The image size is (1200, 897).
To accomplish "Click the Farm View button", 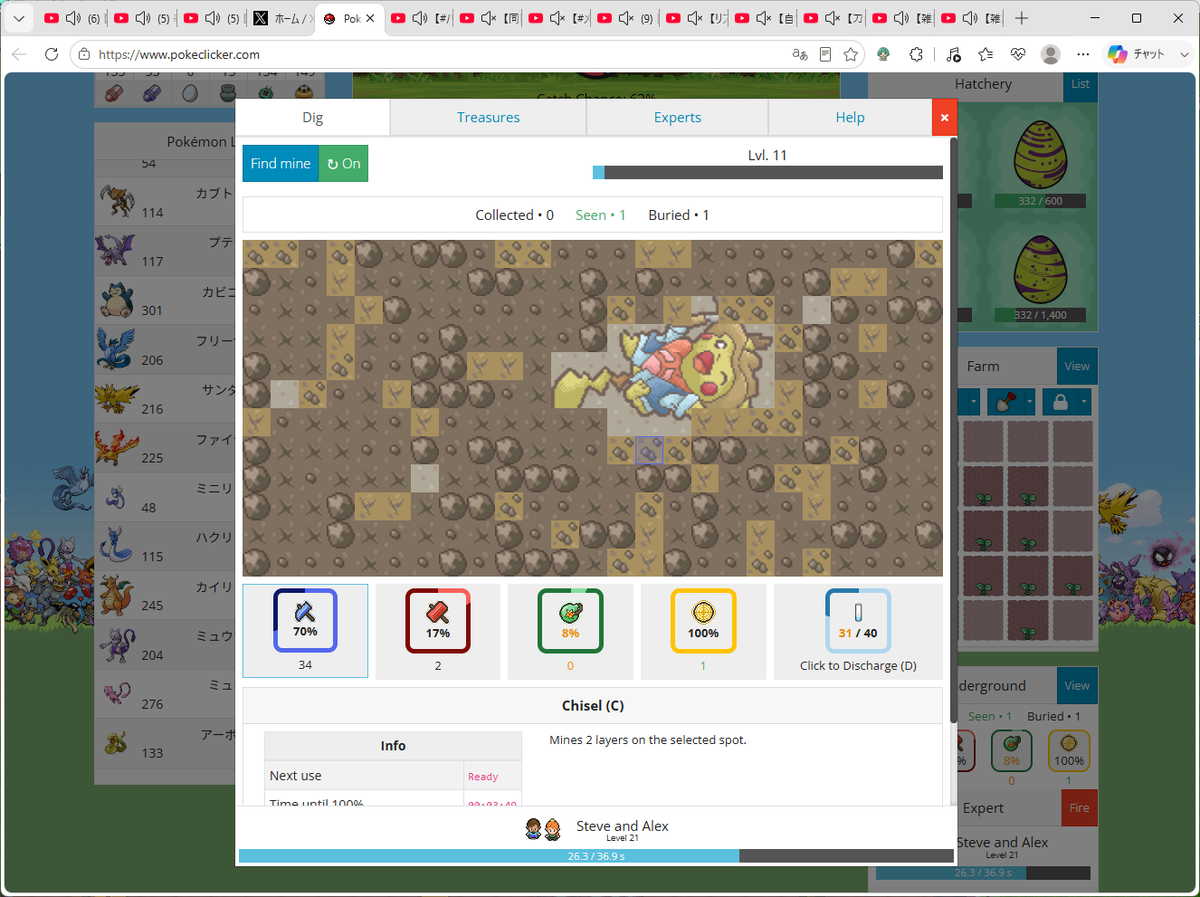I will tap(1077, 366).
